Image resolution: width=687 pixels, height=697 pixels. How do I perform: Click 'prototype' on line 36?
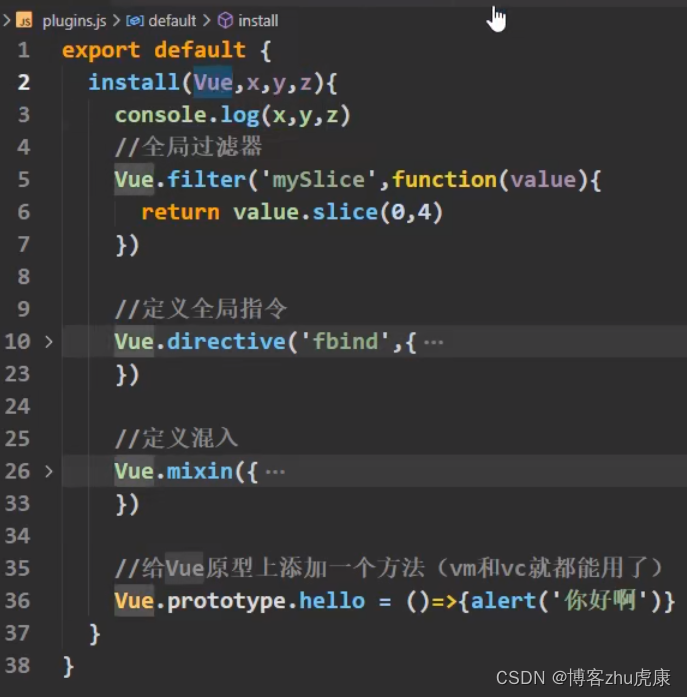pos(227,601)
